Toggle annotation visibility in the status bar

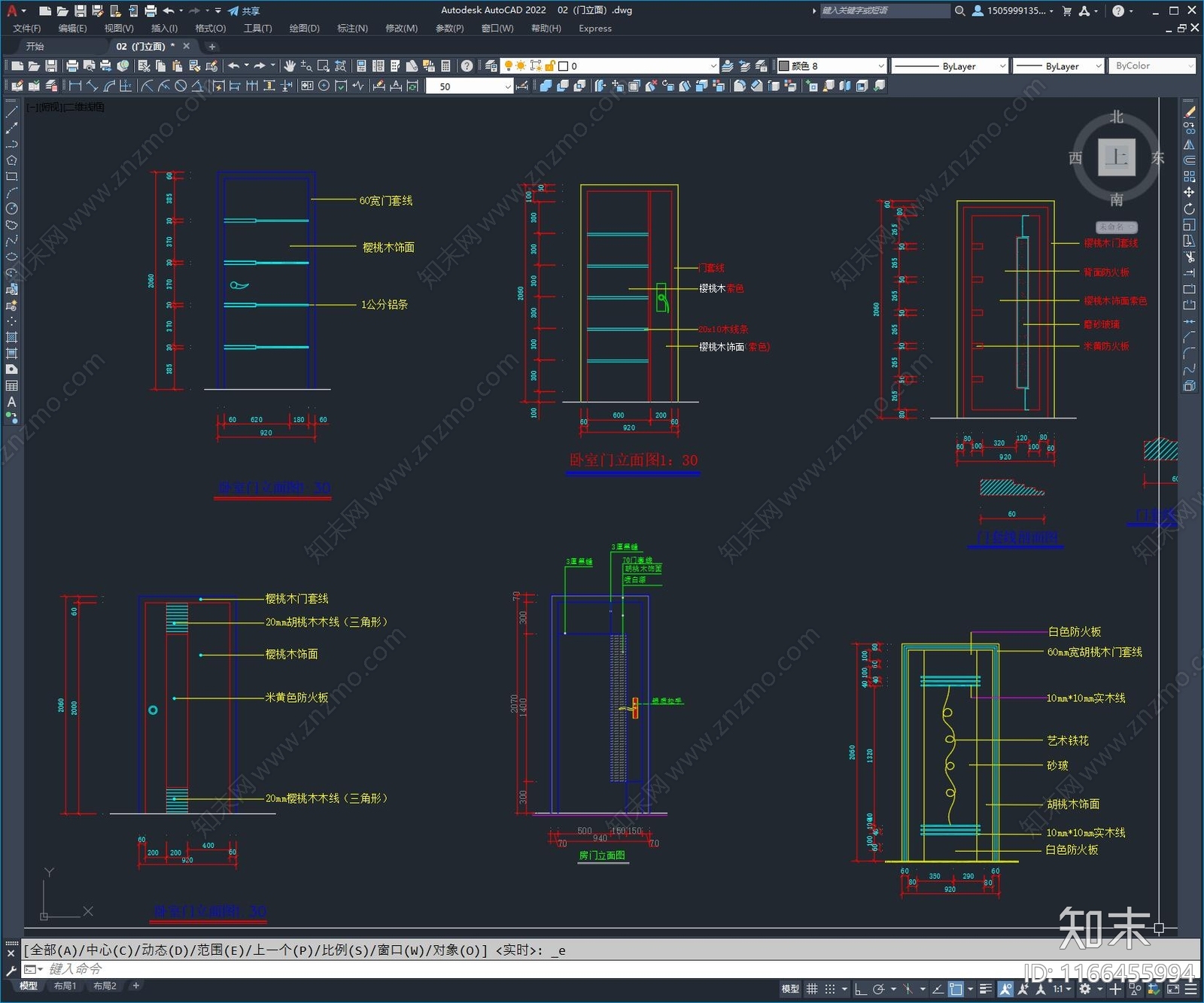[1006, 989]
